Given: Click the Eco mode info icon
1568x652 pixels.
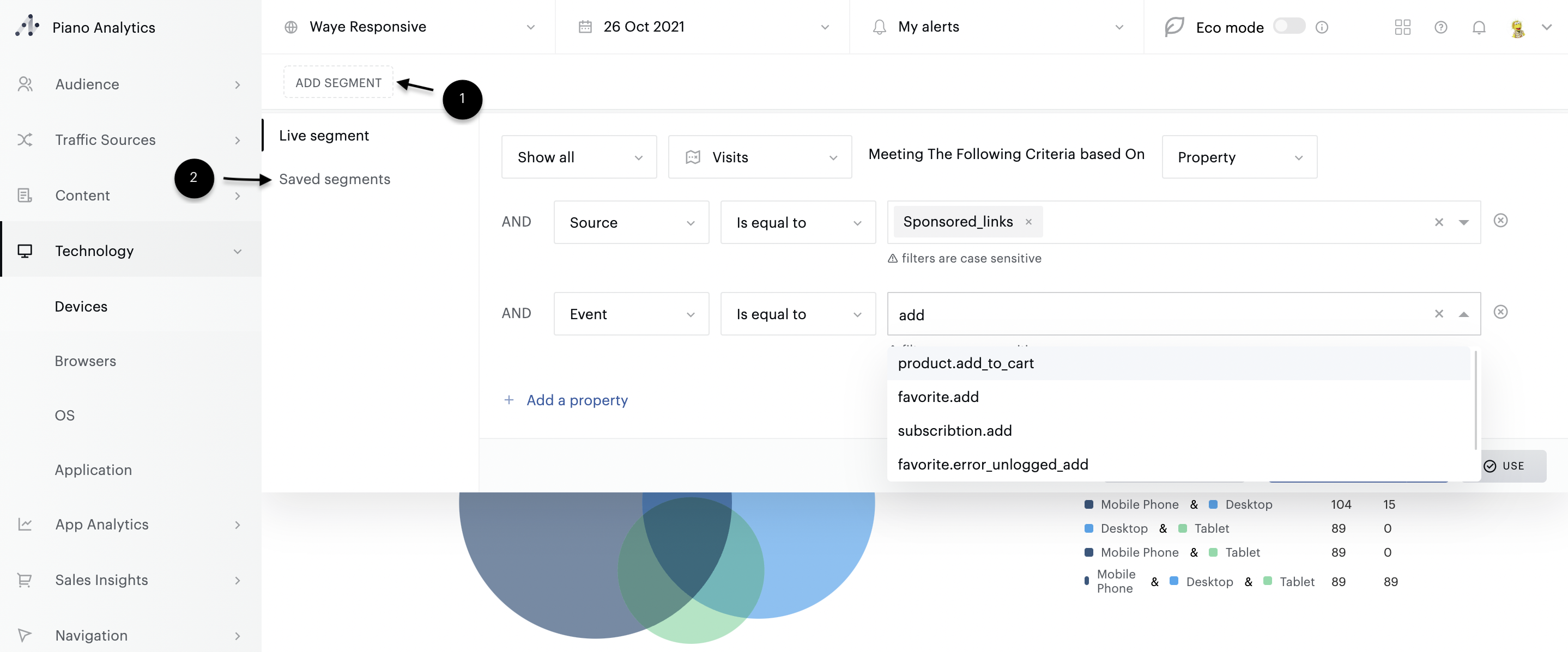Looking at the screenshot, I should pyautogui.click(x=1322, y=27).
